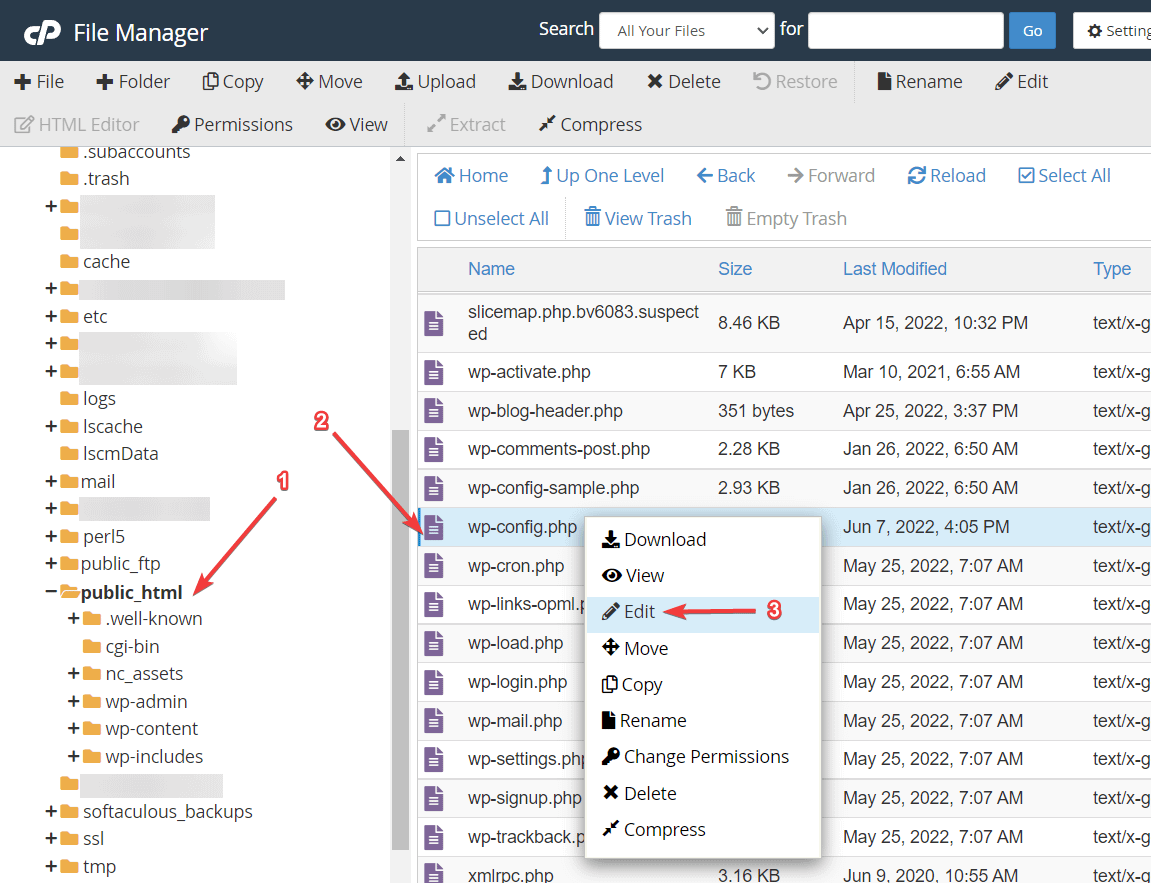Reload the file listing

click(x=946, y=175)
